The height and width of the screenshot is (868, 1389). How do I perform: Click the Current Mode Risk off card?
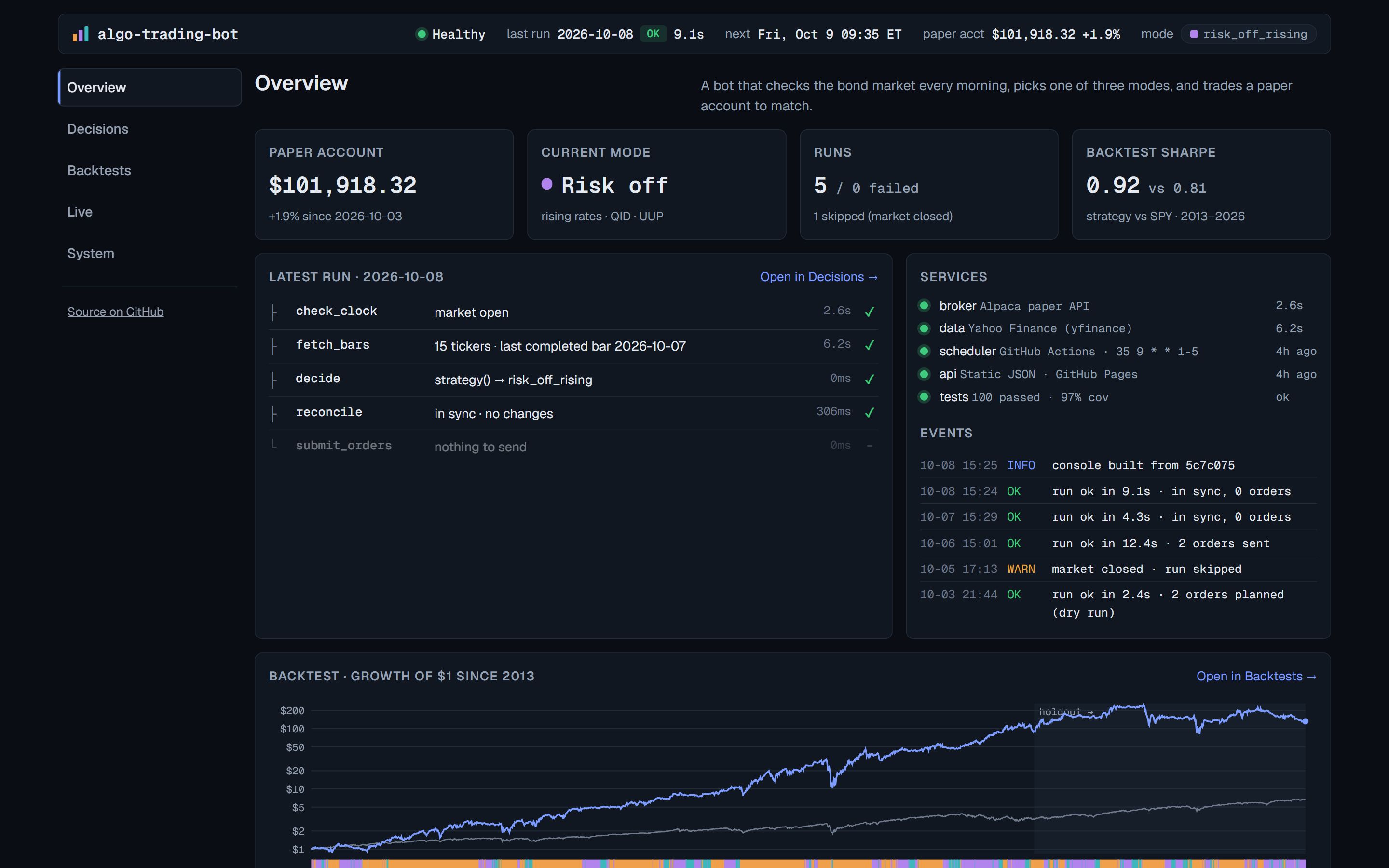(656, 184)
